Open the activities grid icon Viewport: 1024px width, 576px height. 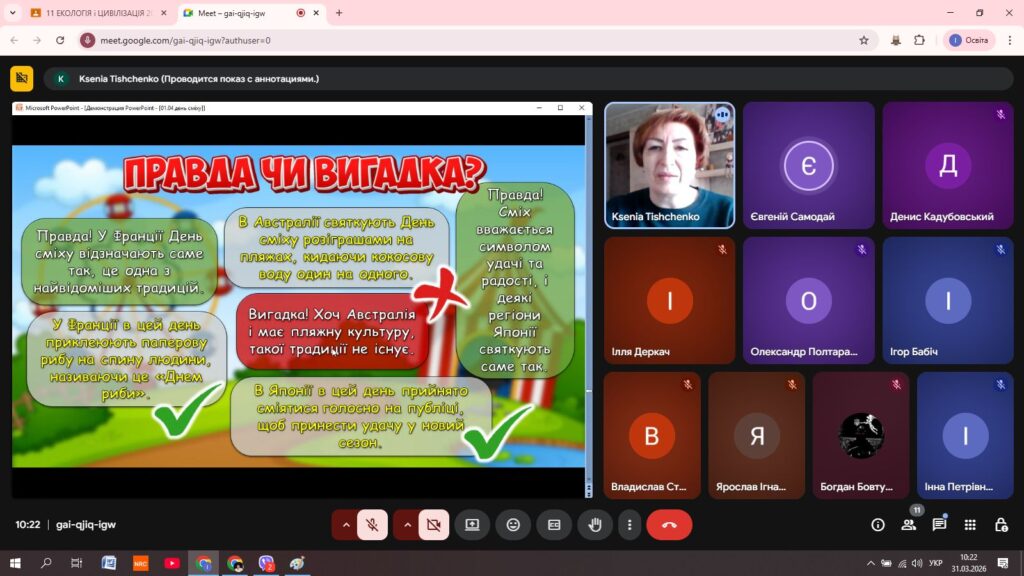(970, 525)
